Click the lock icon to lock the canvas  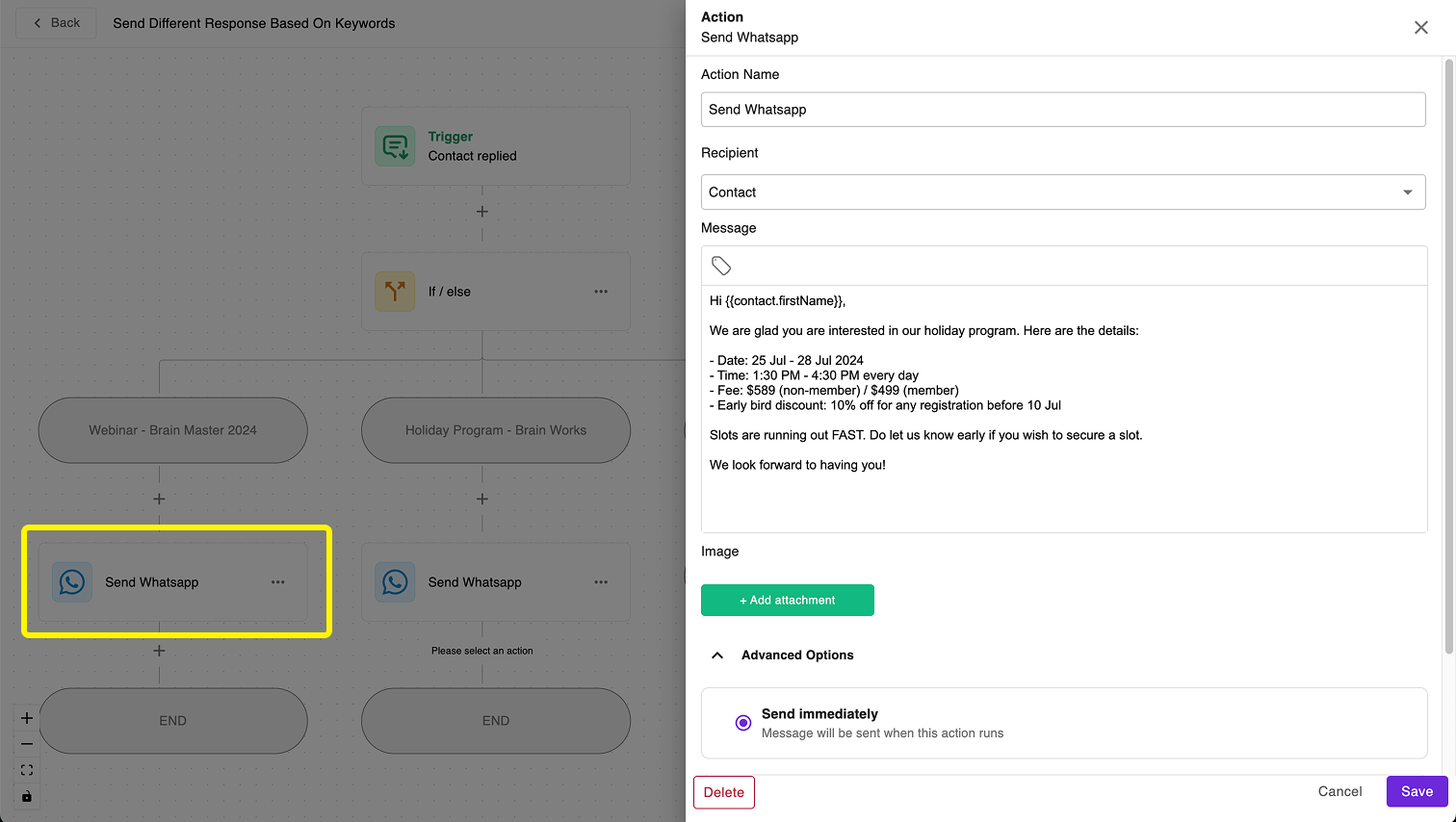point(26,796)
